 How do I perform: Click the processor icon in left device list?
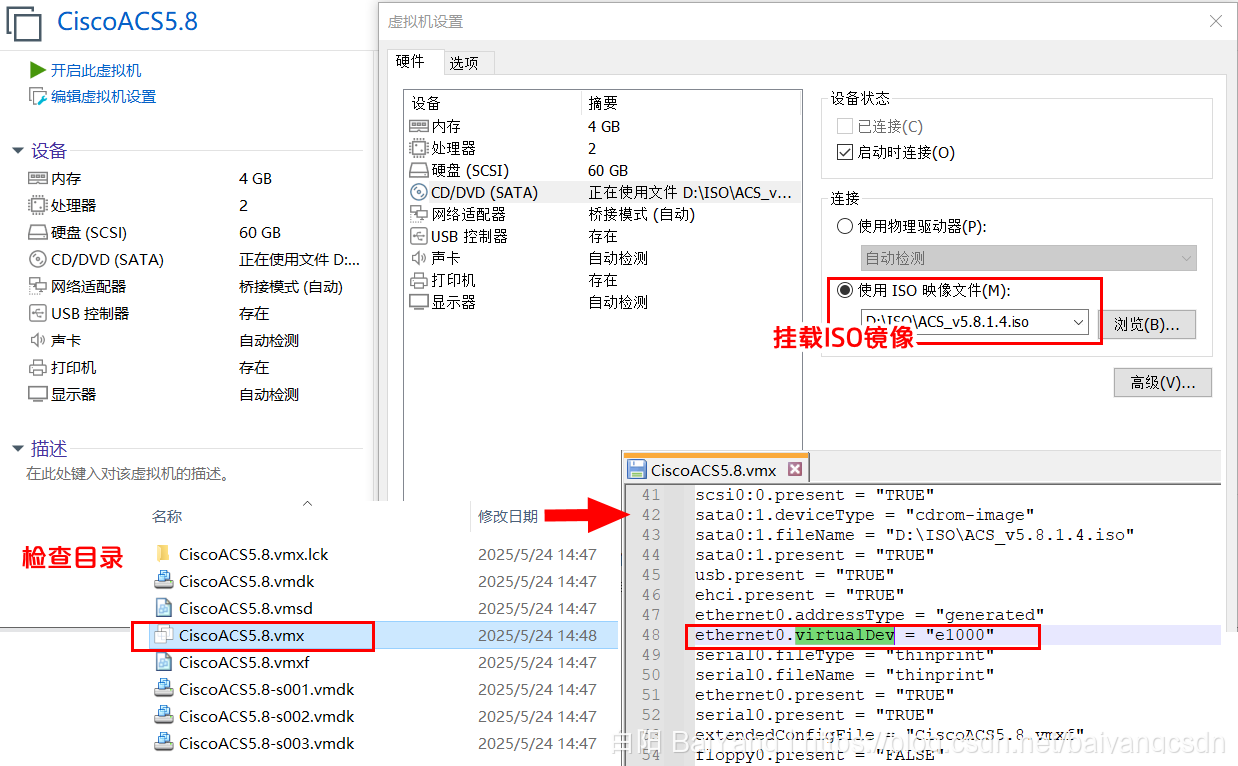[38, 205]
